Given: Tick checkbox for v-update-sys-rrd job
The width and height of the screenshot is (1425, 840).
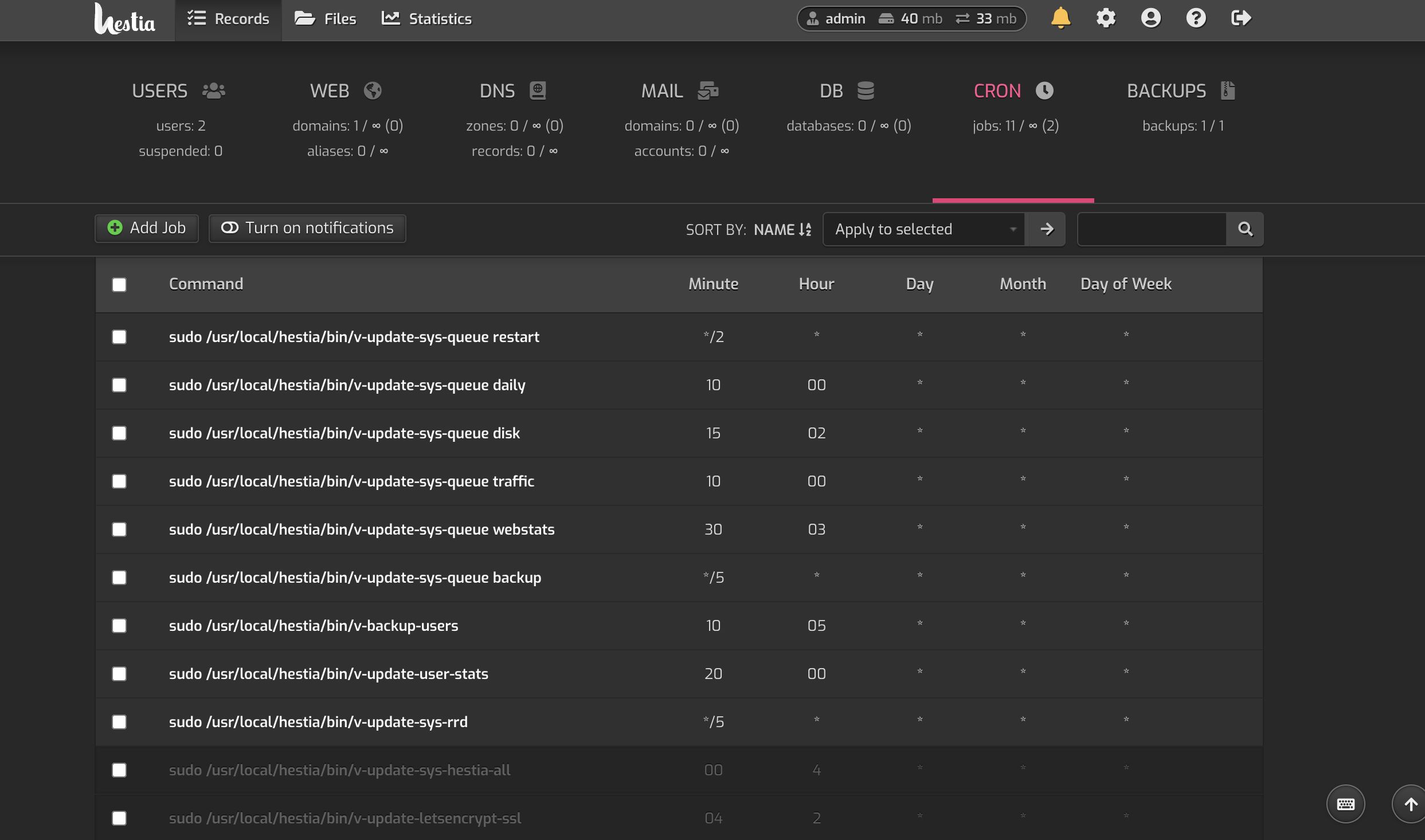Looking at the screenshot, I should [x=119, y=722].
